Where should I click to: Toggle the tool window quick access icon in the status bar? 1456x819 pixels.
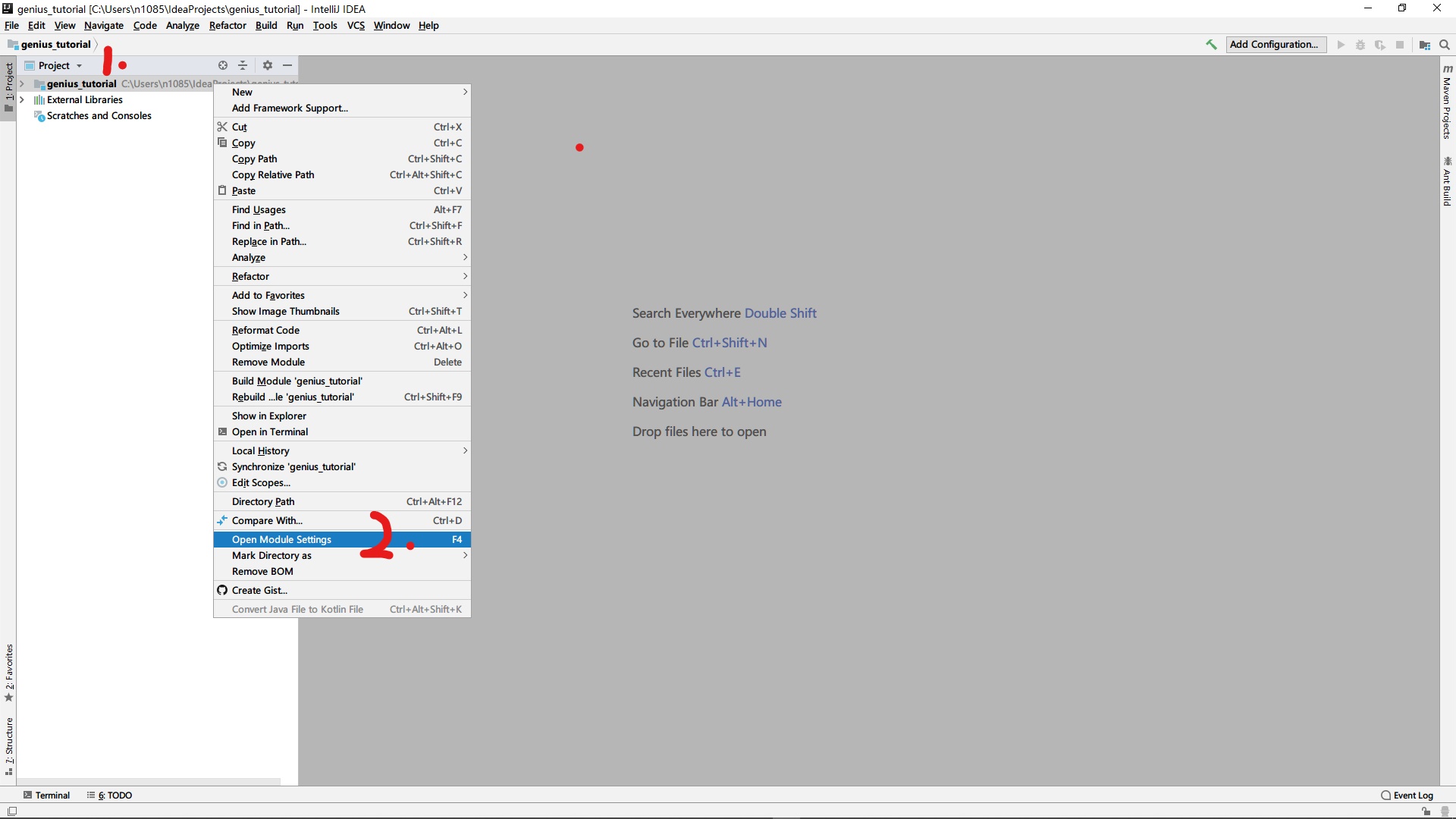tap(11, 811)
